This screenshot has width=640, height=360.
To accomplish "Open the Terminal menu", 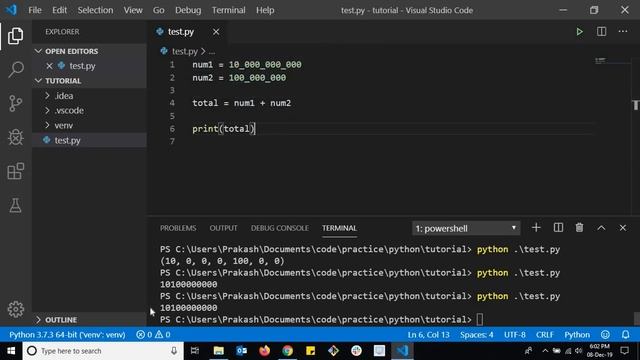I will 229,10.
